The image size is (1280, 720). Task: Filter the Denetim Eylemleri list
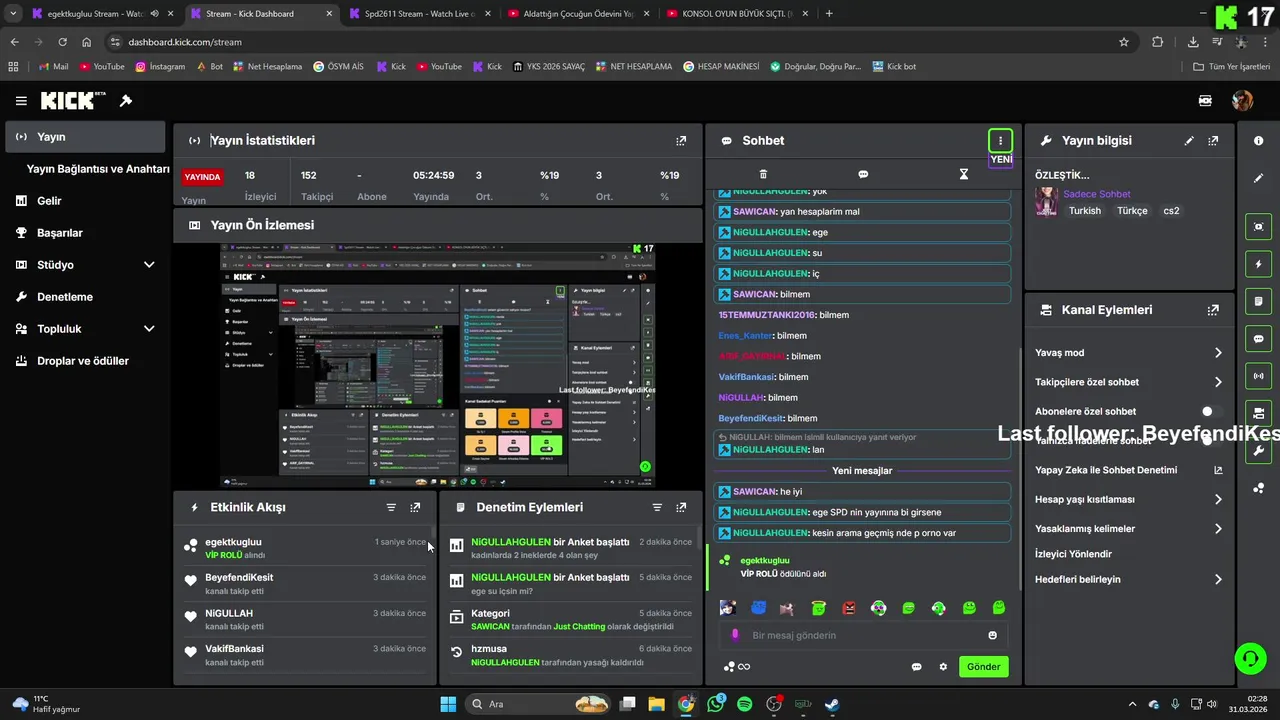pos(657,507)
